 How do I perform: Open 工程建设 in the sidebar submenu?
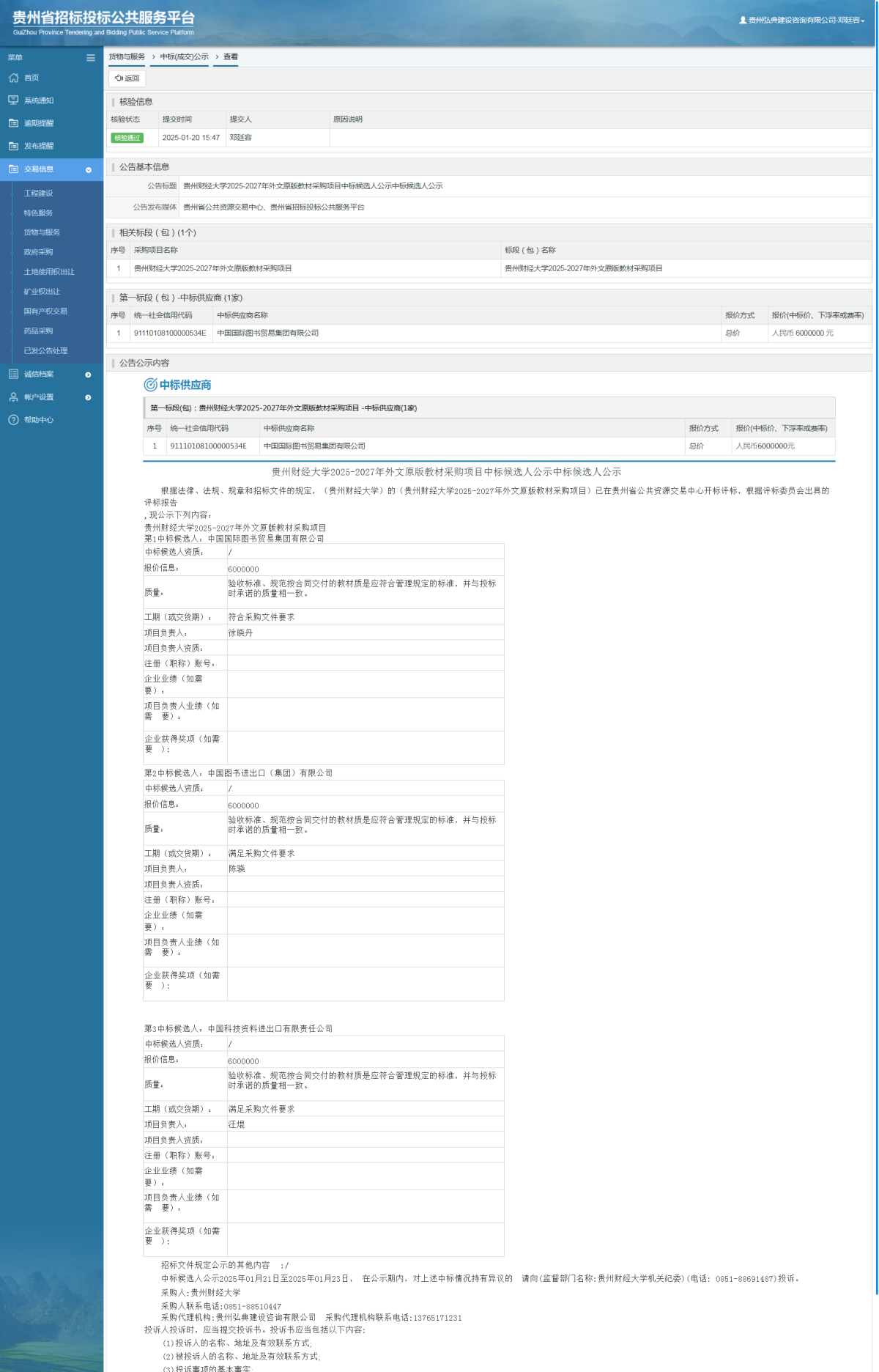click(x=38, y=193)
